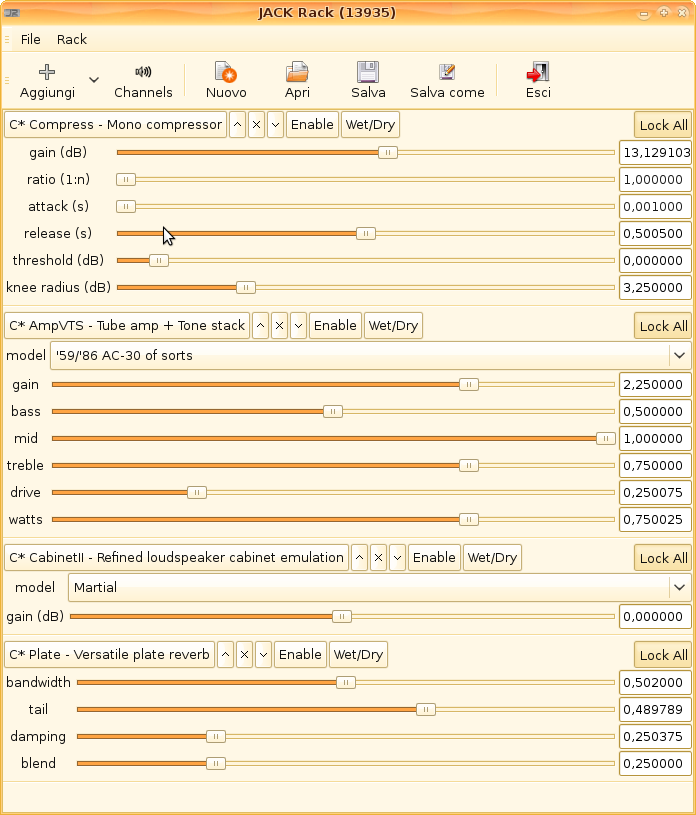Open the Rack menu
This screenshot has height=815, width=696.
pos(72,40)
